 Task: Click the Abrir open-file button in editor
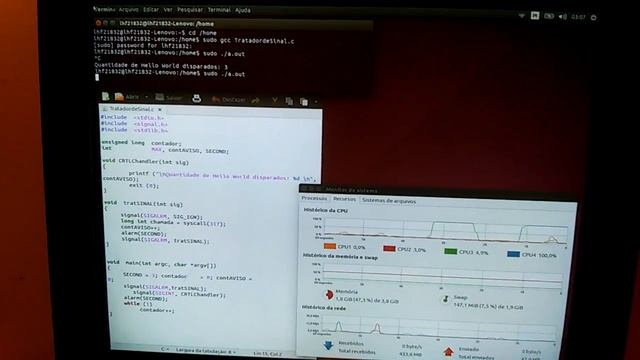tap(127, 97)
